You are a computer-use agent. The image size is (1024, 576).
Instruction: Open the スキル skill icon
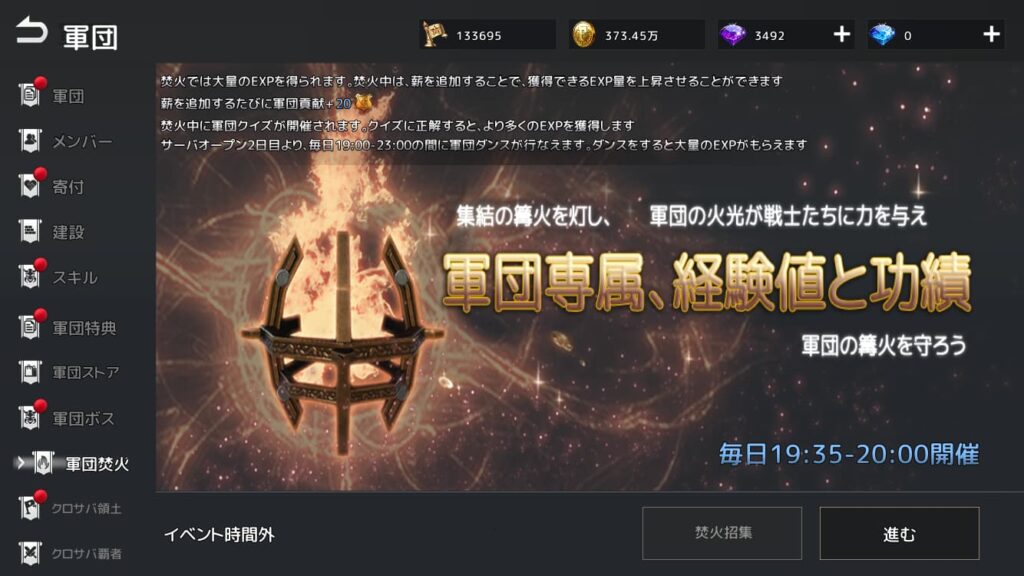[x=29, y=277]
